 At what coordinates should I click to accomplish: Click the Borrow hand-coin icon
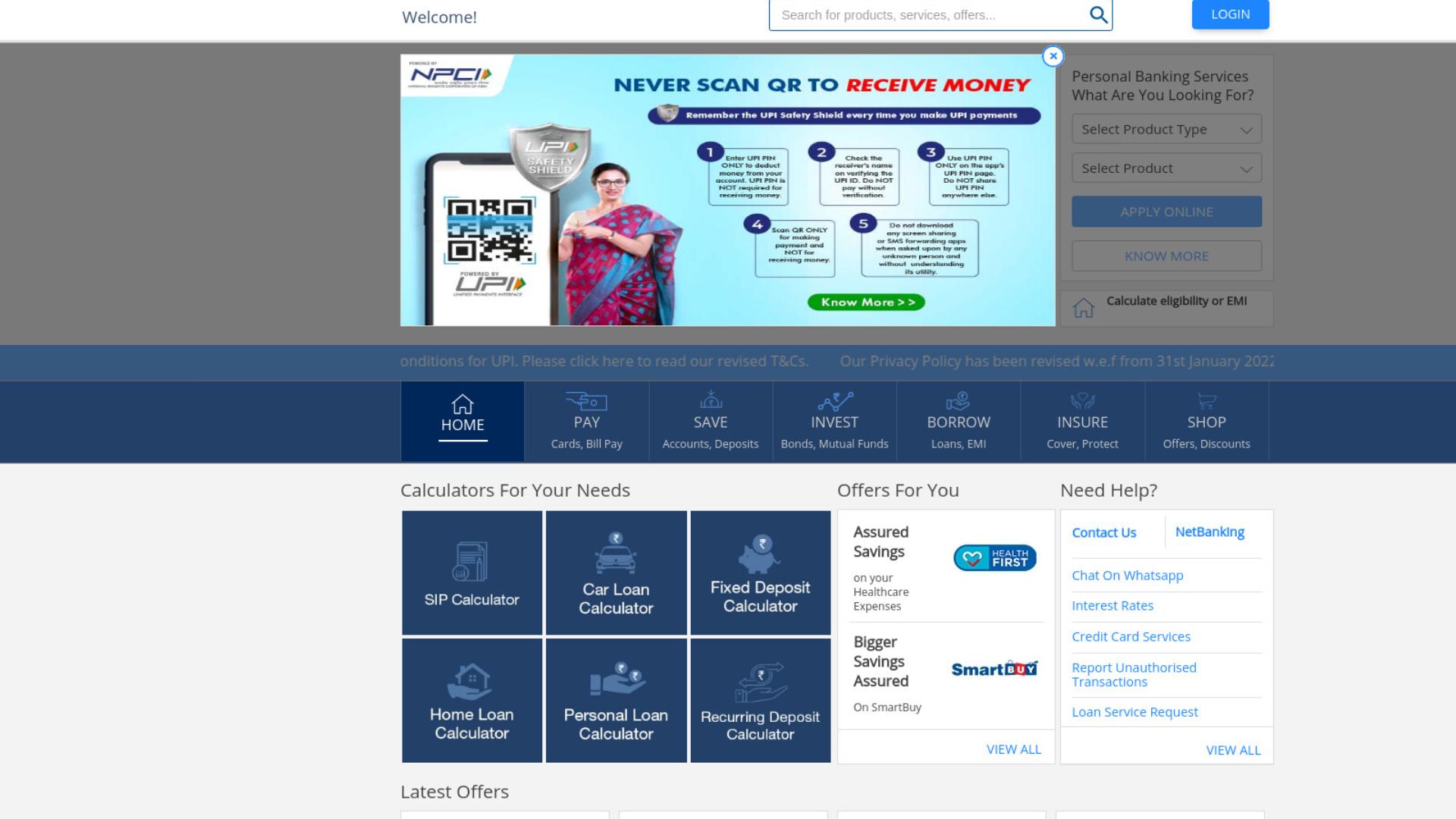(959, 400)
